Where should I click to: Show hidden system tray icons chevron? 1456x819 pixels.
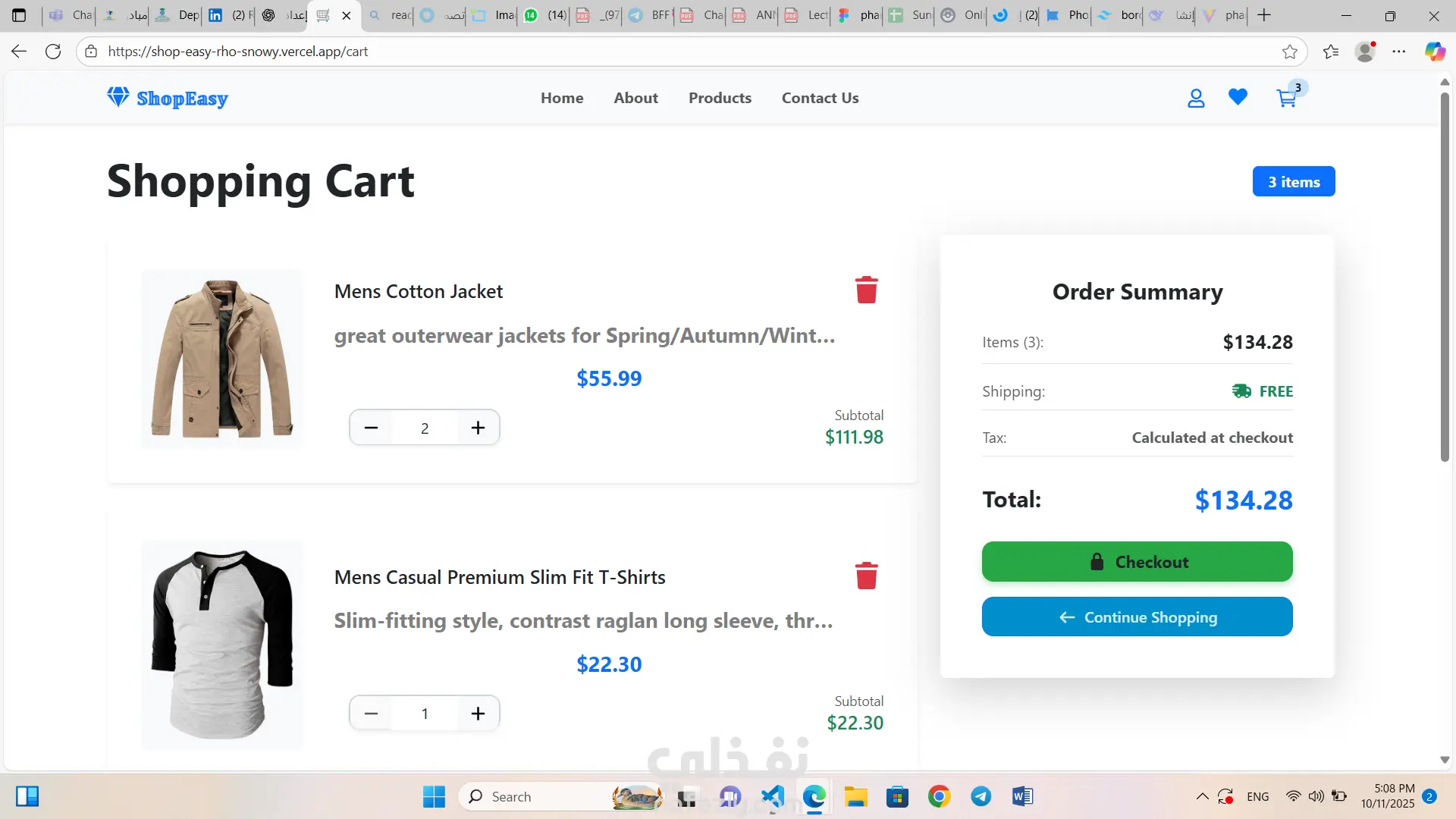click(1202, 796)
